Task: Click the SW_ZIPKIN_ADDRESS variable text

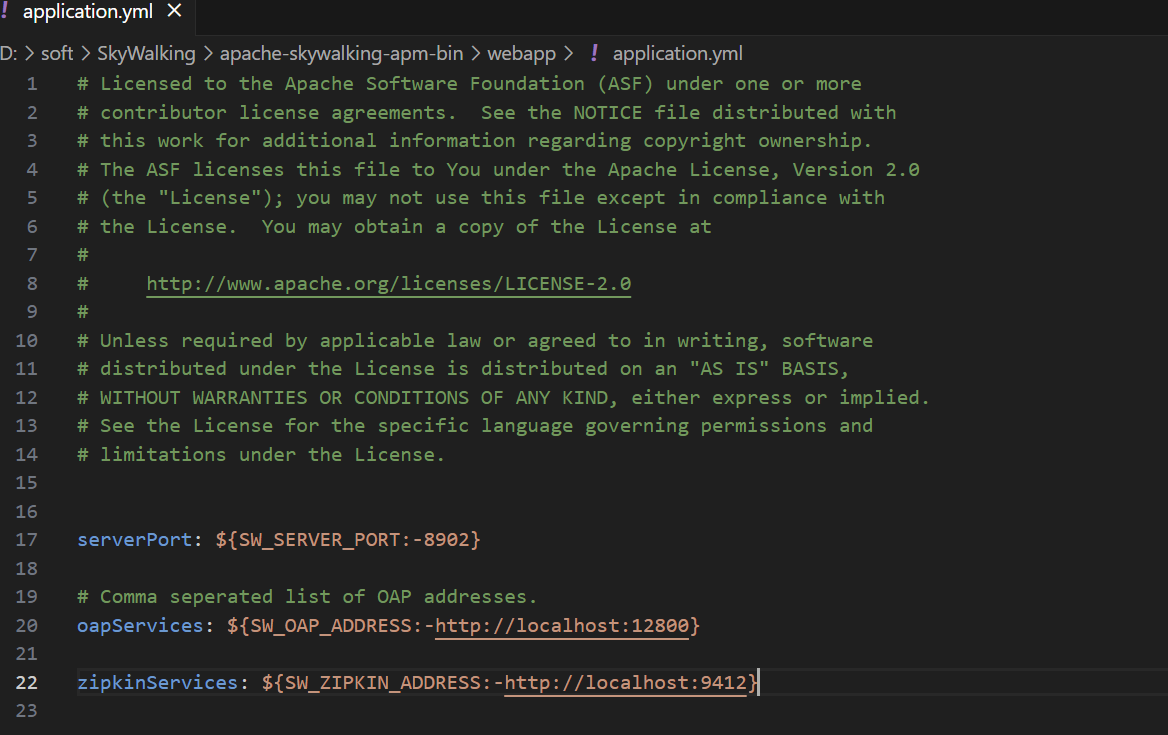Action: tap(383, 682)
